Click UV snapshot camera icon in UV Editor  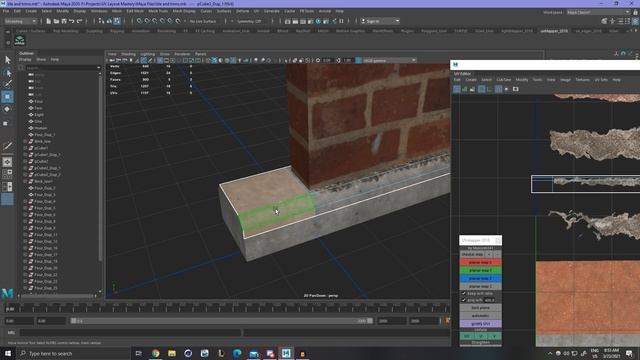click(516, 89)
